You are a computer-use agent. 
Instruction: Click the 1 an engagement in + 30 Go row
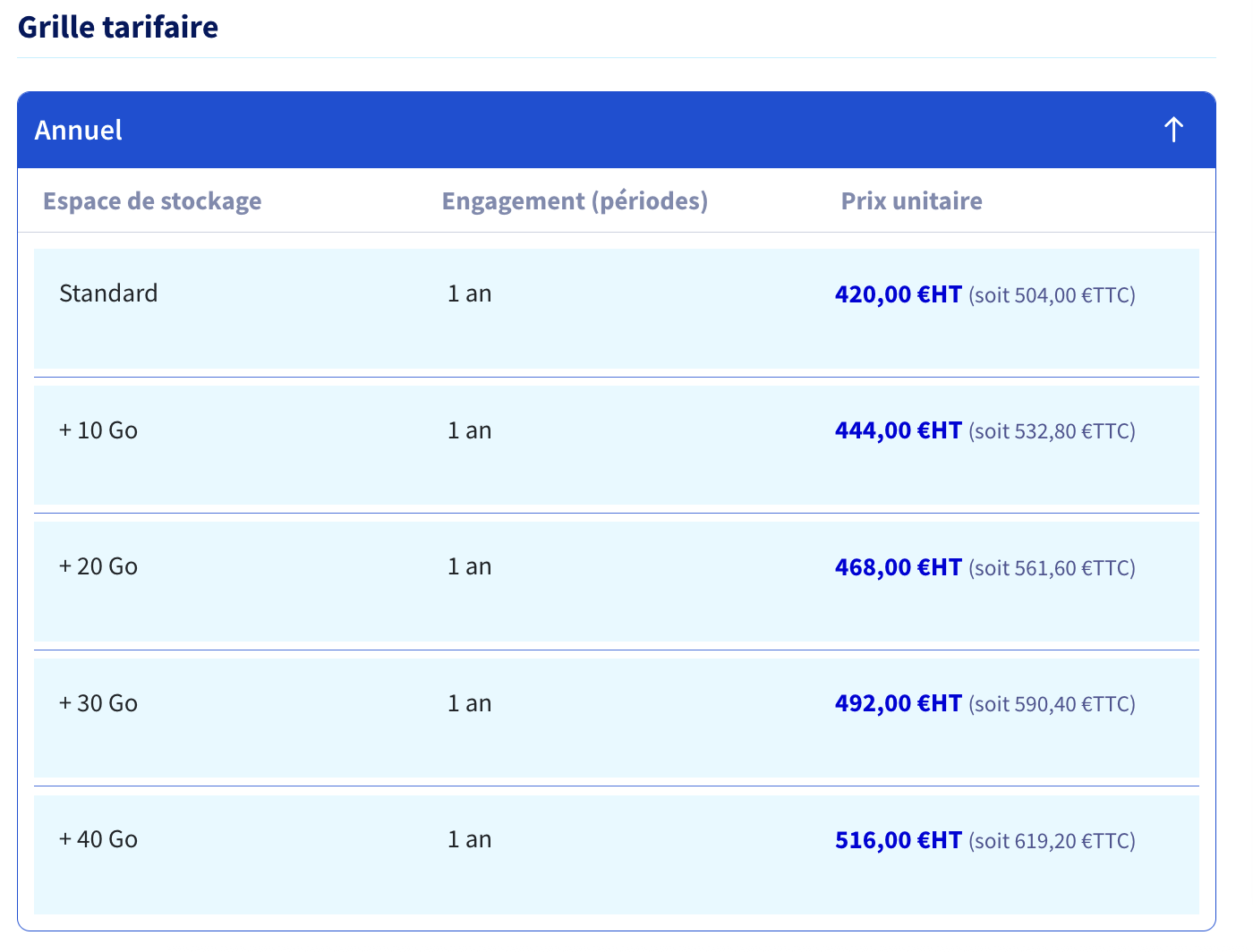pyautogui.click(x=470, y=703)
